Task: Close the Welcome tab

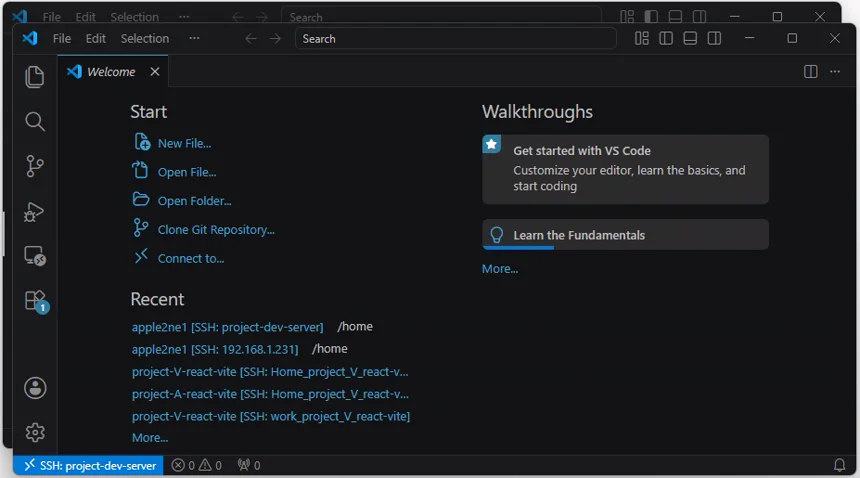Action: click(x=155, y=72)
